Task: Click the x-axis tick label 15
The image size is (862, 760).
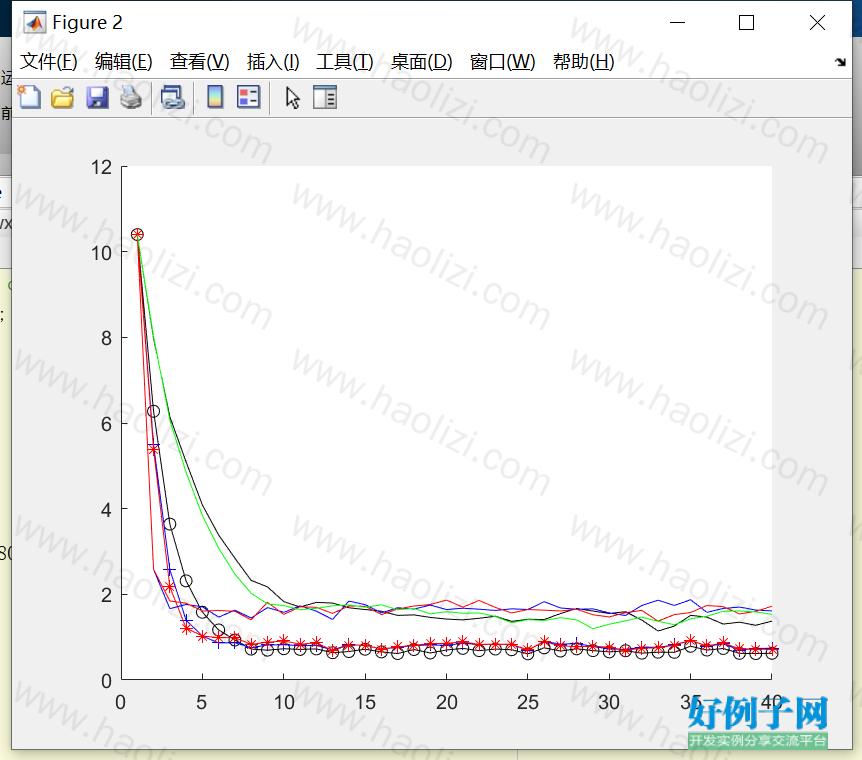Action: pos(364,702)
